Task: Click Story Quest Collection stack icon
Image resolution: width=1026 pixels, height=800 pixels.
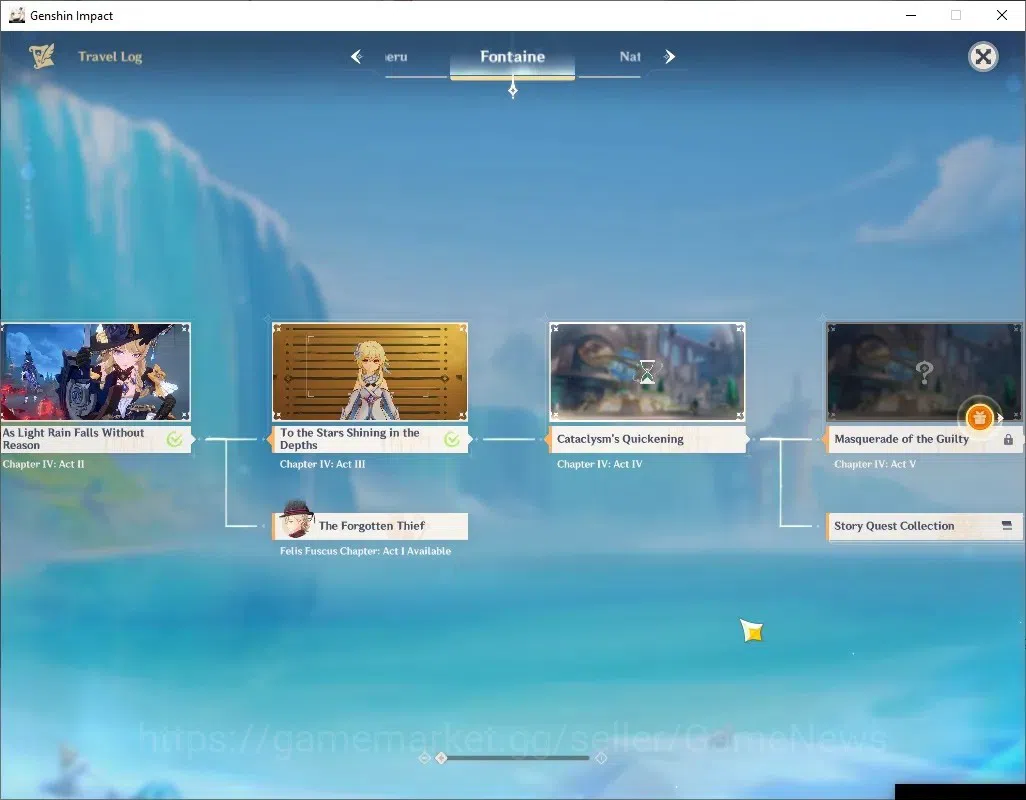Action: tap(1006, 525)
